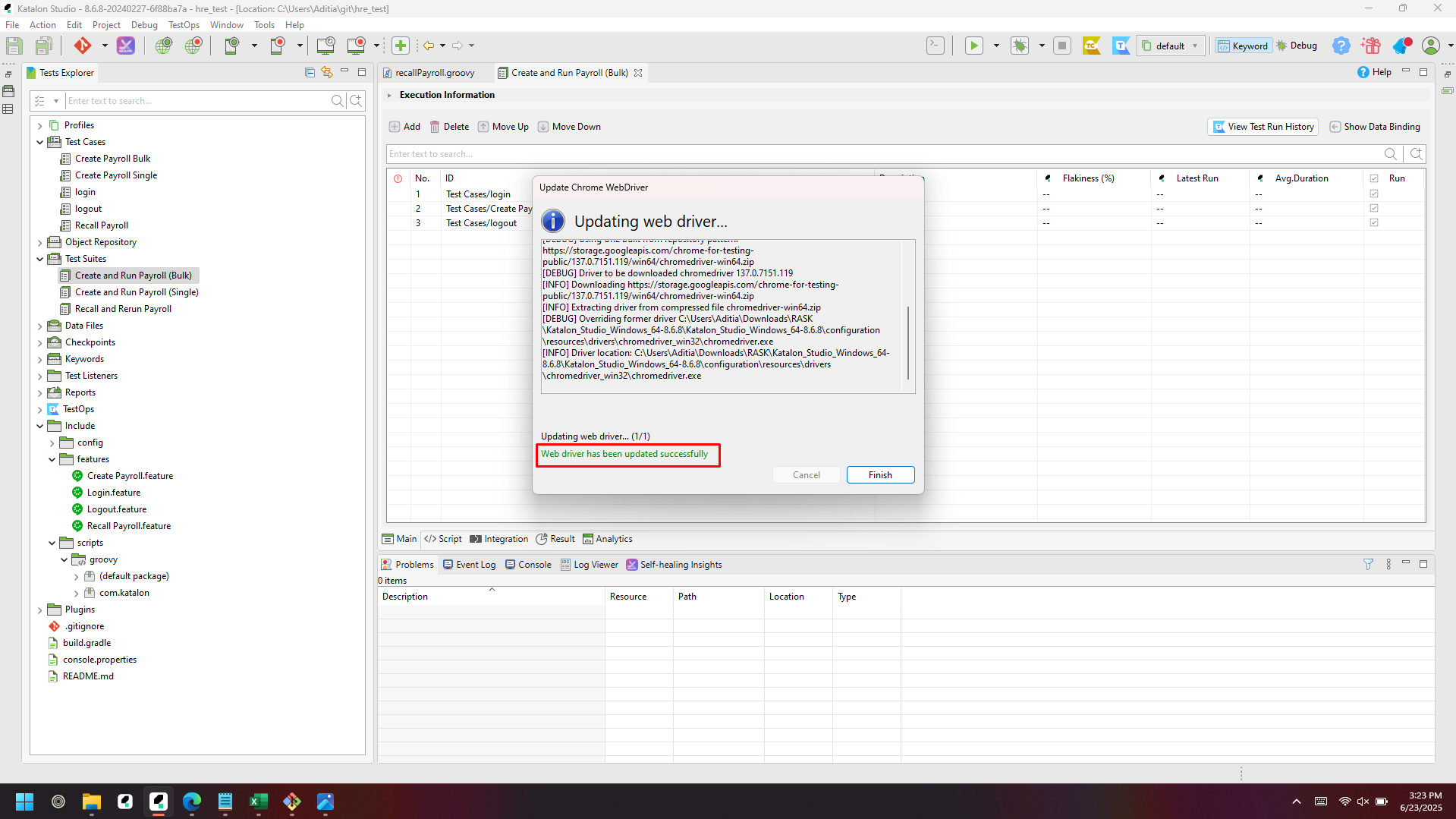Click the user account avatar icon
This screenshot has height=819, width=1456.
(x=1431, y=46)
